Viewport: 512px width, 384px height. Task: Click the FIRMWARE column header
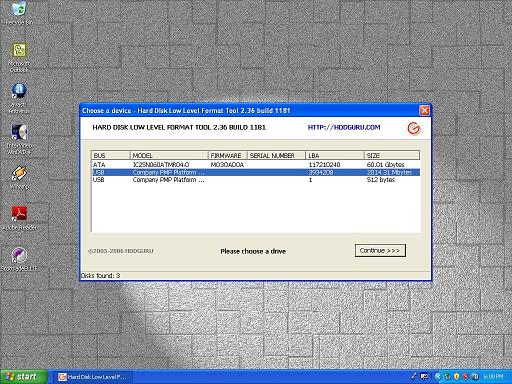(228, 155)
